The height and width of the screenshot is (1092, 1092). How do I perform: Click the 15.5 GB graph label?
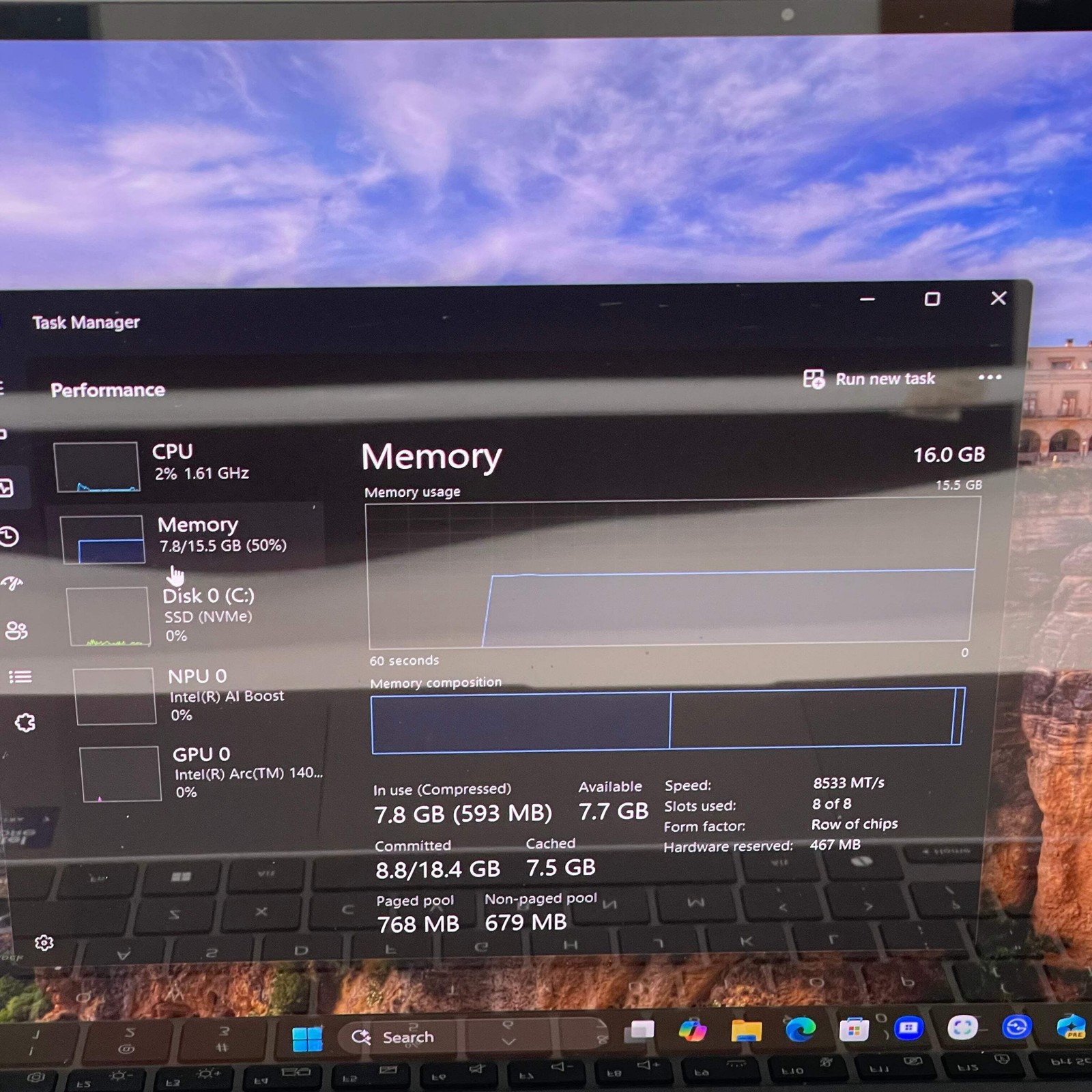pos(958,485)
